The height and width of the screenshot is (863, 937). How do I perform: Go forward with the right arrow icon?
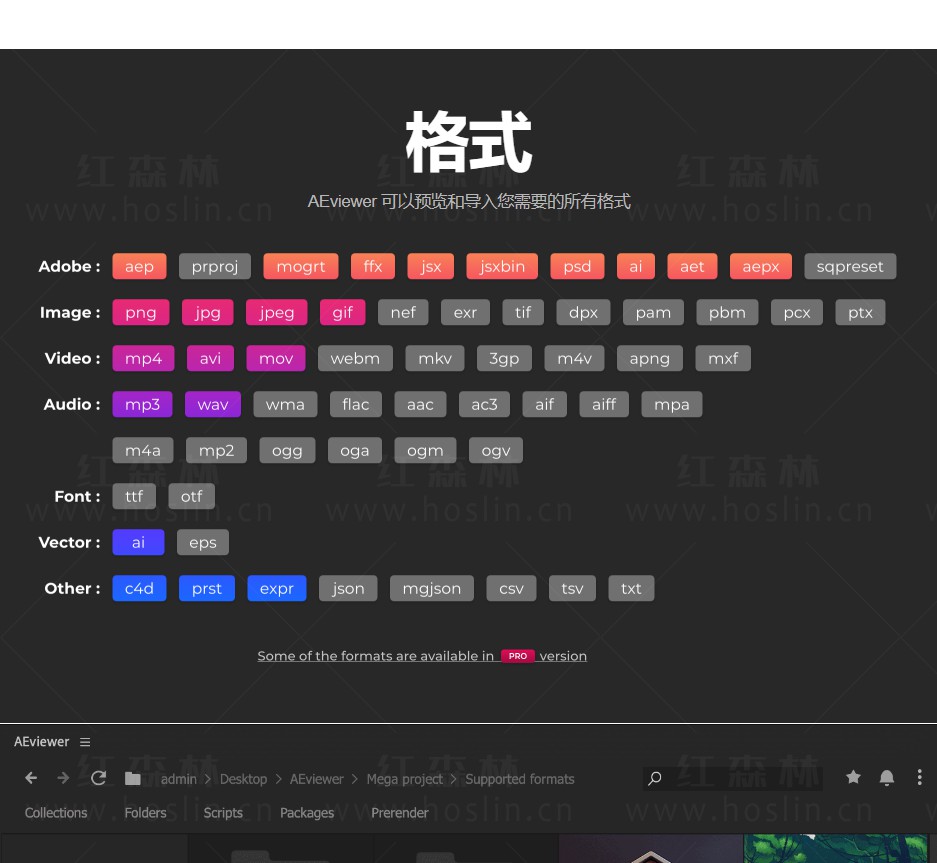click(63, 778)
